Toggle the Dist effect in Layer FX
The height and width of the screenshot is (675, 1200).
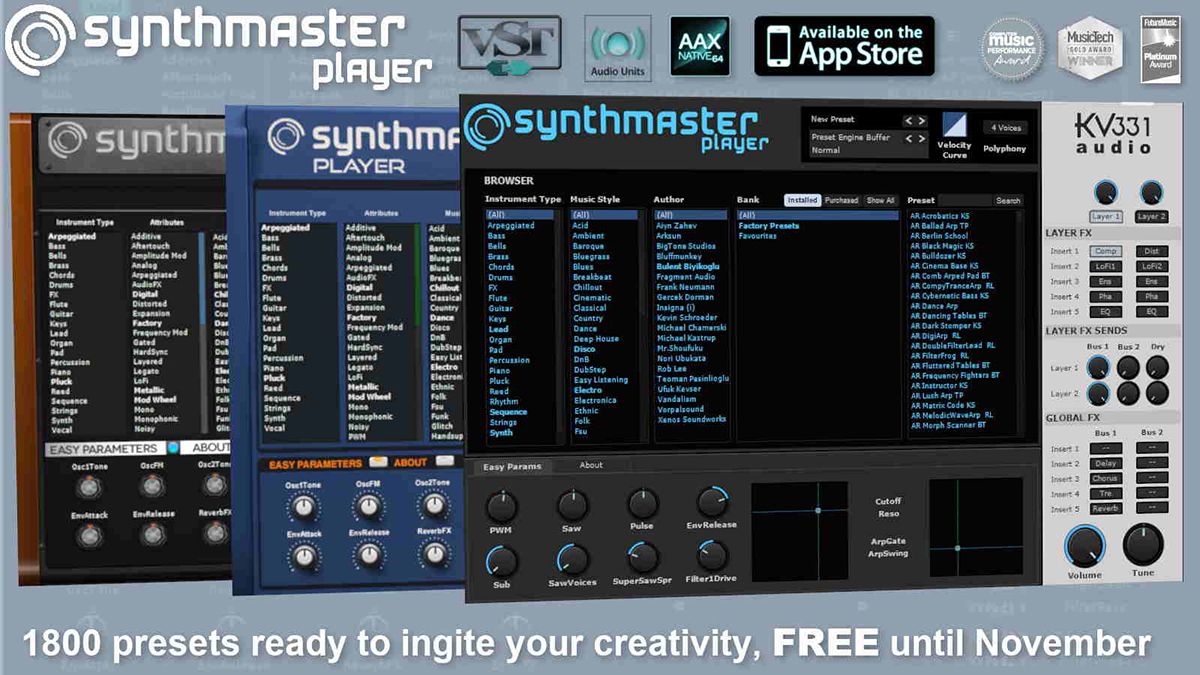tap(1152, 252)
